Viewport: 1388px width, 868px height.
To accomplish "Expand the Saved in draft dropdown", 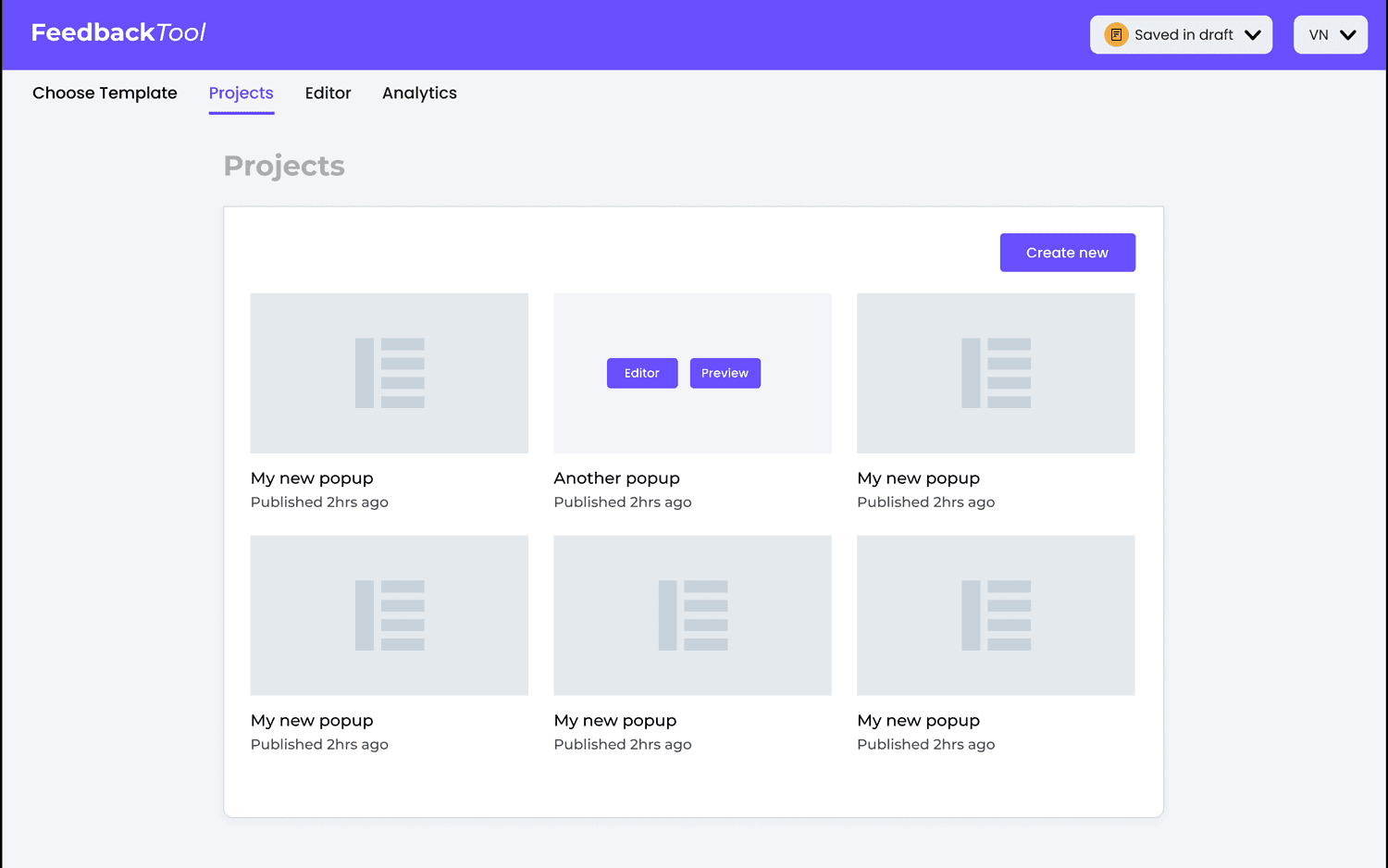I will pyautogui.click(x=1181, y=35).
